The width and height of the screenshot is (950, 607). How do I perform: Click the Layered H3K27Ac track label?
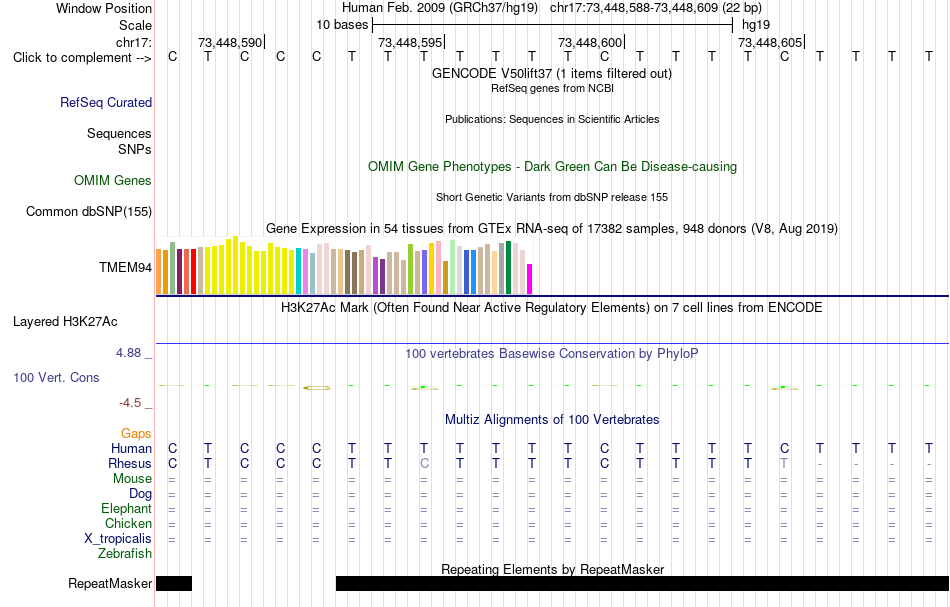pos(65,322)
